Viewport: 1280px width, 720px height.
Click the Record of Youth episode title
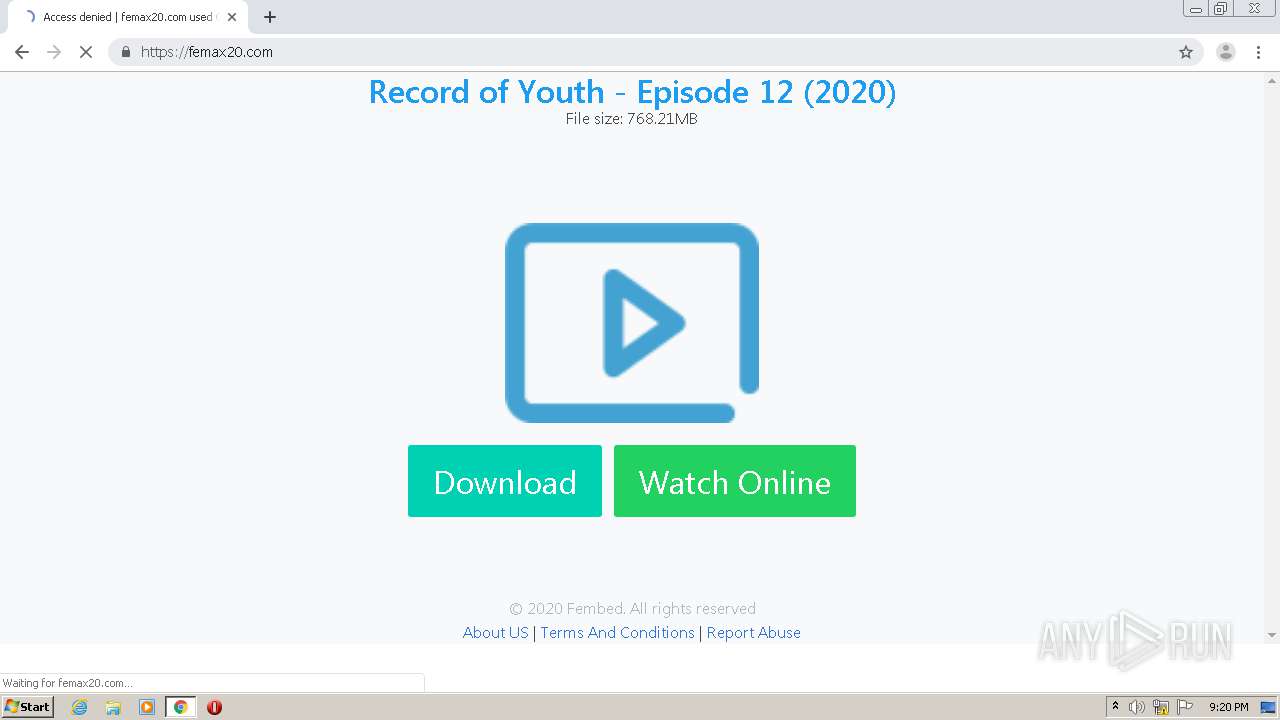coord(632,92)
